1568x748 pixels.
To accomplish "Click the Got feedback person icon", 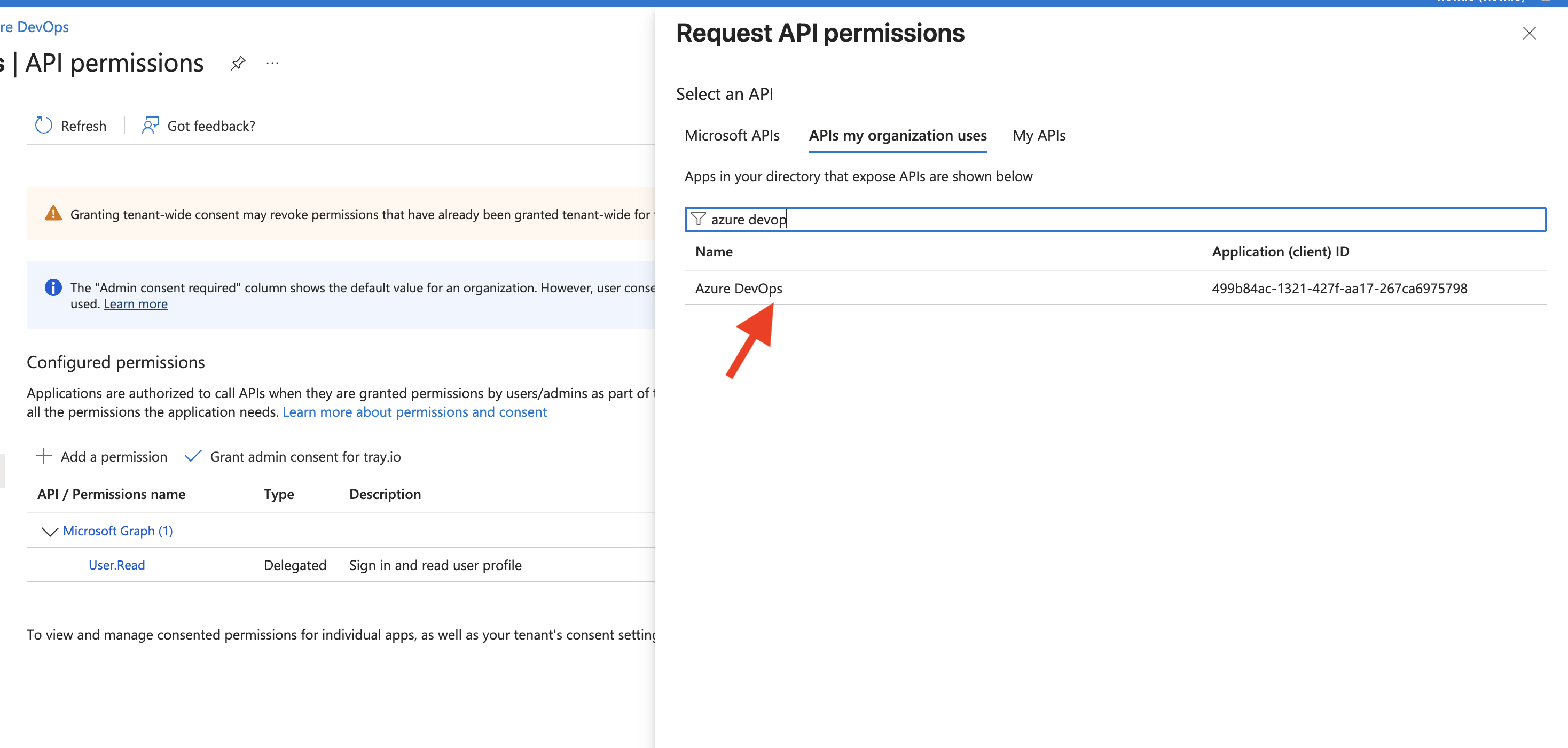I will tap(151, 126).
